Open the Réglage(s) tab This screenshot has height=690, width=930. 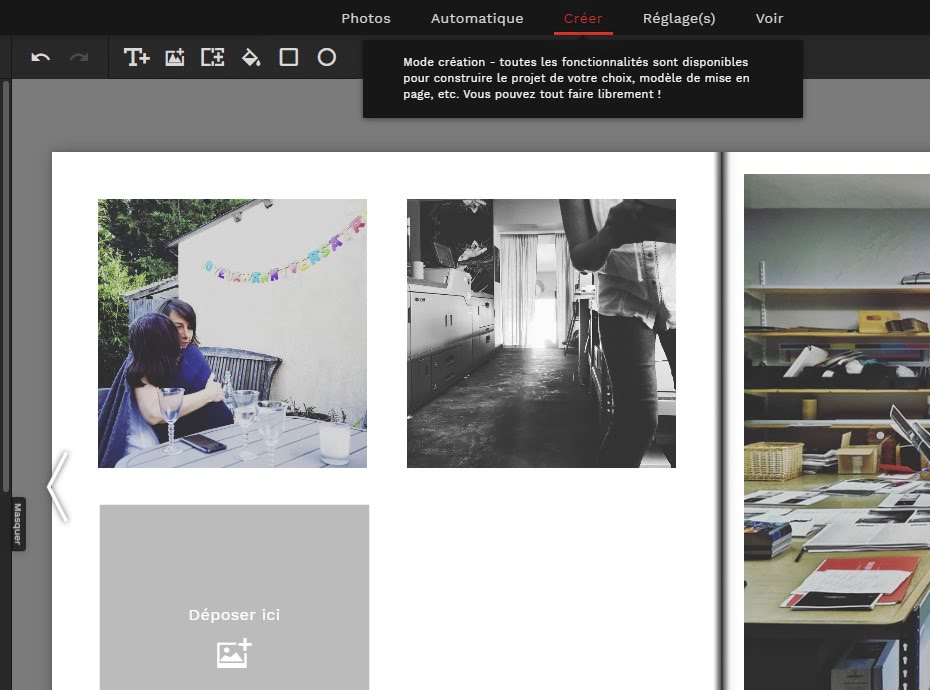(679, 18)
